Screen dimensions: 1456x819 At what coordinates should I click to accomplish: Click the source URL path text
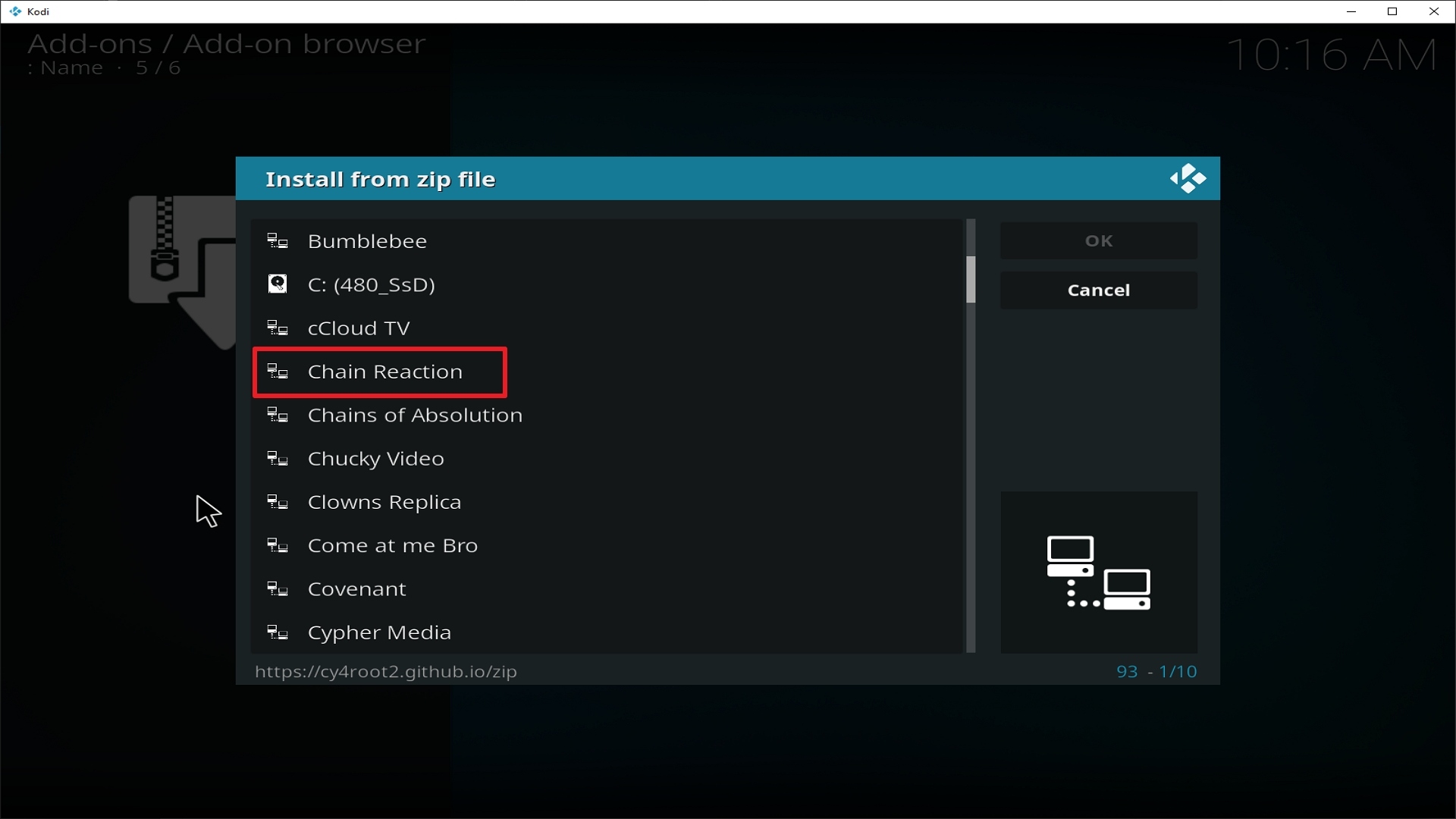[x=386, y=672]
